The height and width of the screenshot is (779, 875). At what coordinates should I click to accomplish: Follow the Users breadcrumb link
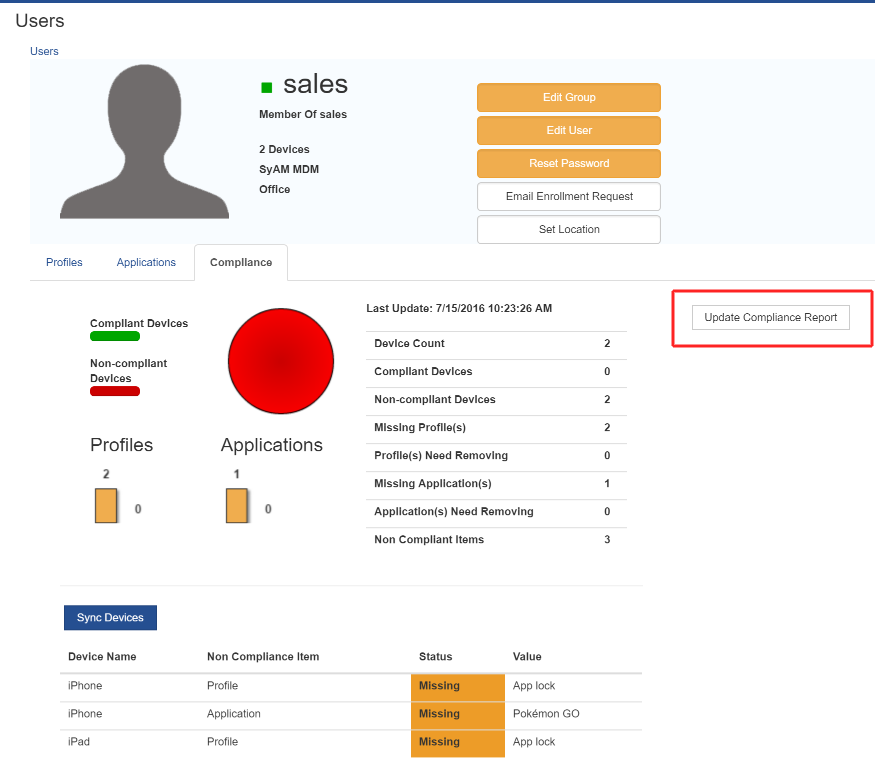(x=44, y=51)
